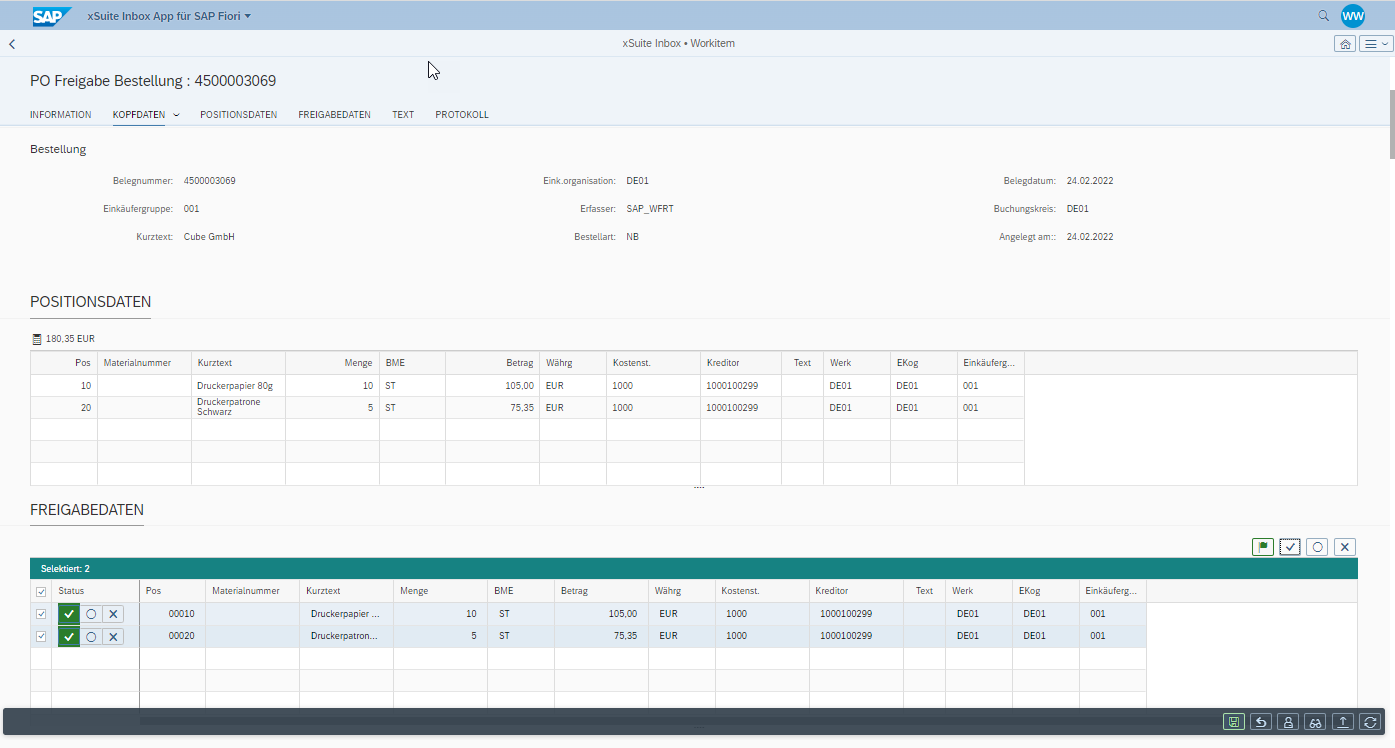Image resolution: width=1395 pixels, height=748 pixels.
Task: Expand the Kopfdaten tab chevron
Action: [x=176, y=115]
